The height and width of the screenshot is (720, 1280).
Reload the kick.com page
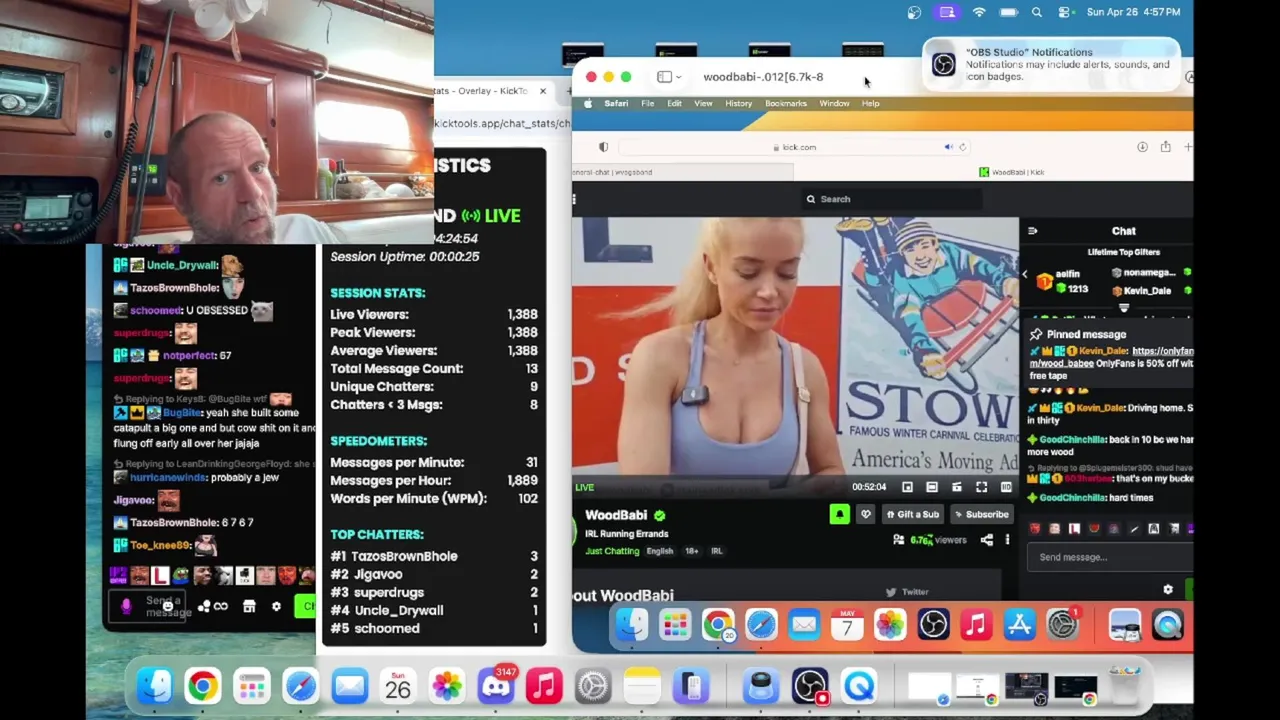coord(962,147)
